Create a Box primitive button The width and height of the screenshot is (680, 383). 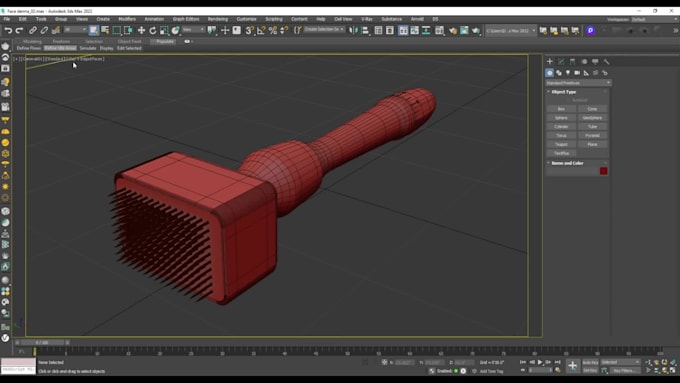(x=561, y=109)
